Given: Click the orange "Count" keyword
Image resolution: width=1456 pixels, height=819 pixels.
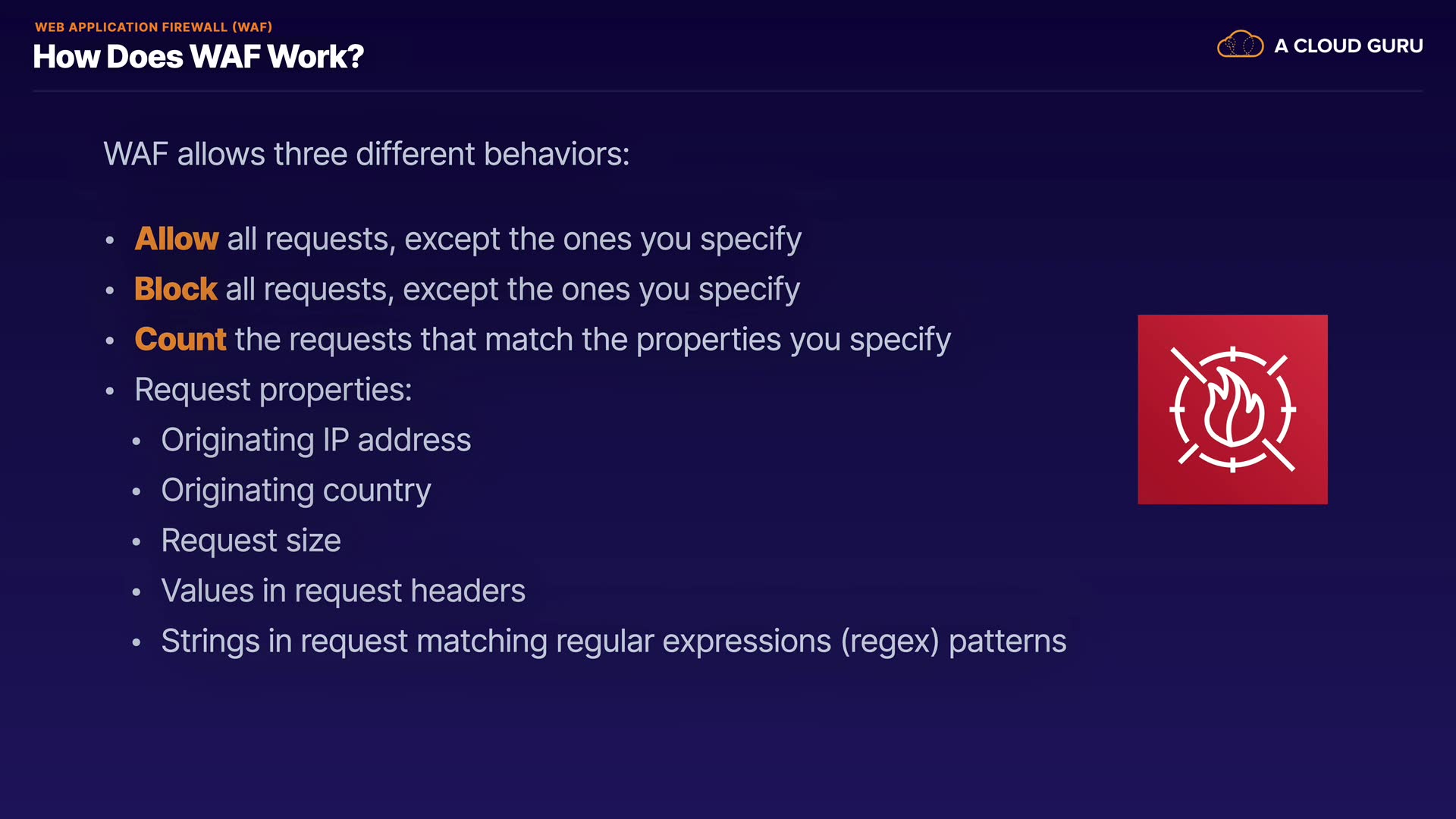Looking at the screenshot, I should pos(180,339).
